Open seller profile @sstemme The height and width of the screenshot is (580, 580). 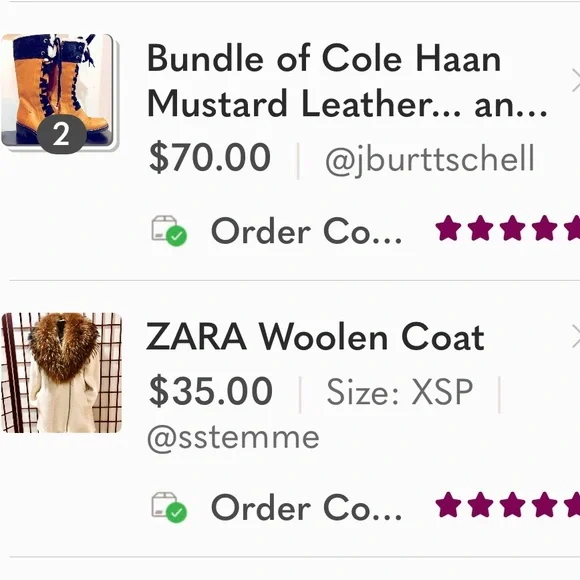point(233,438)
